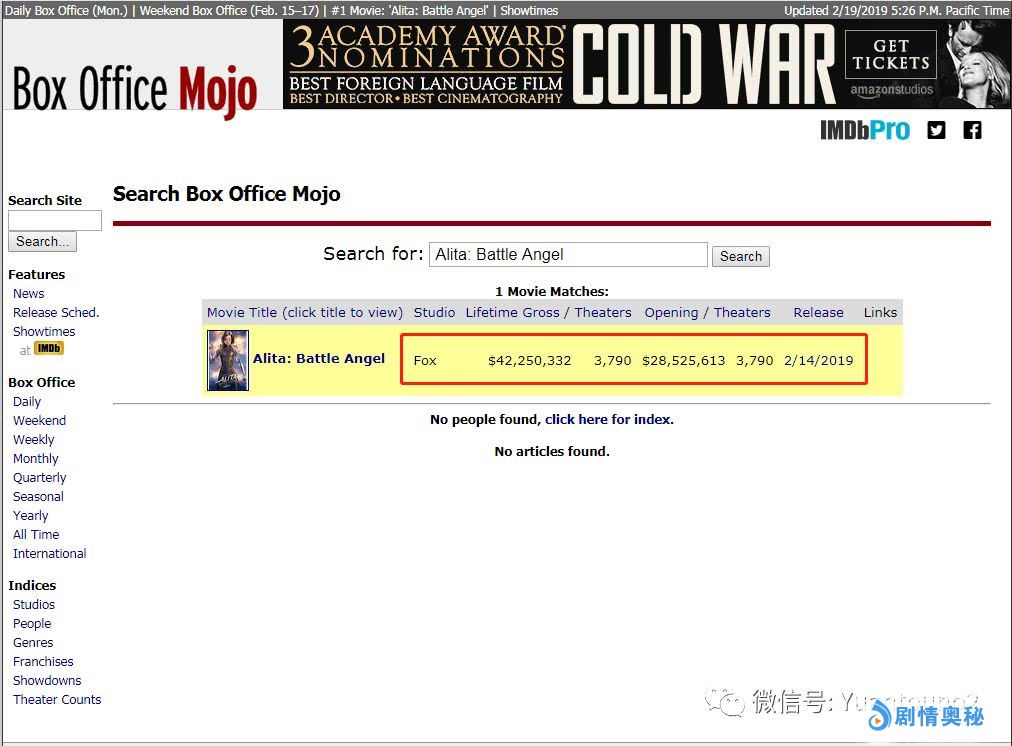This screenshot has height=746, width=1012.
Task: Open the IMDbPro logo link
Action: 865,130
